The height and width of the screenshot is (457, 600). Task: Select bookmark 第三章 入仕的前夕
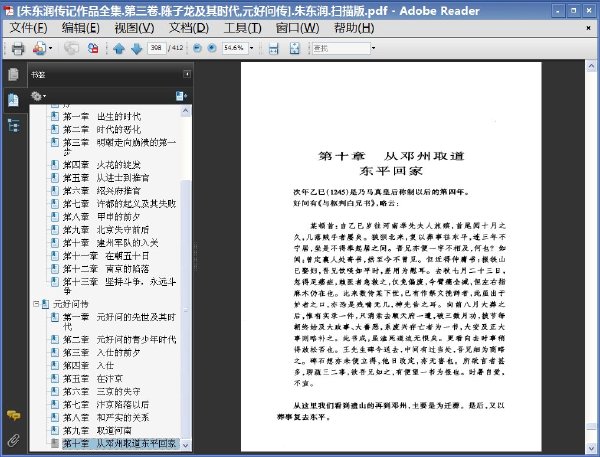[101, 353]
